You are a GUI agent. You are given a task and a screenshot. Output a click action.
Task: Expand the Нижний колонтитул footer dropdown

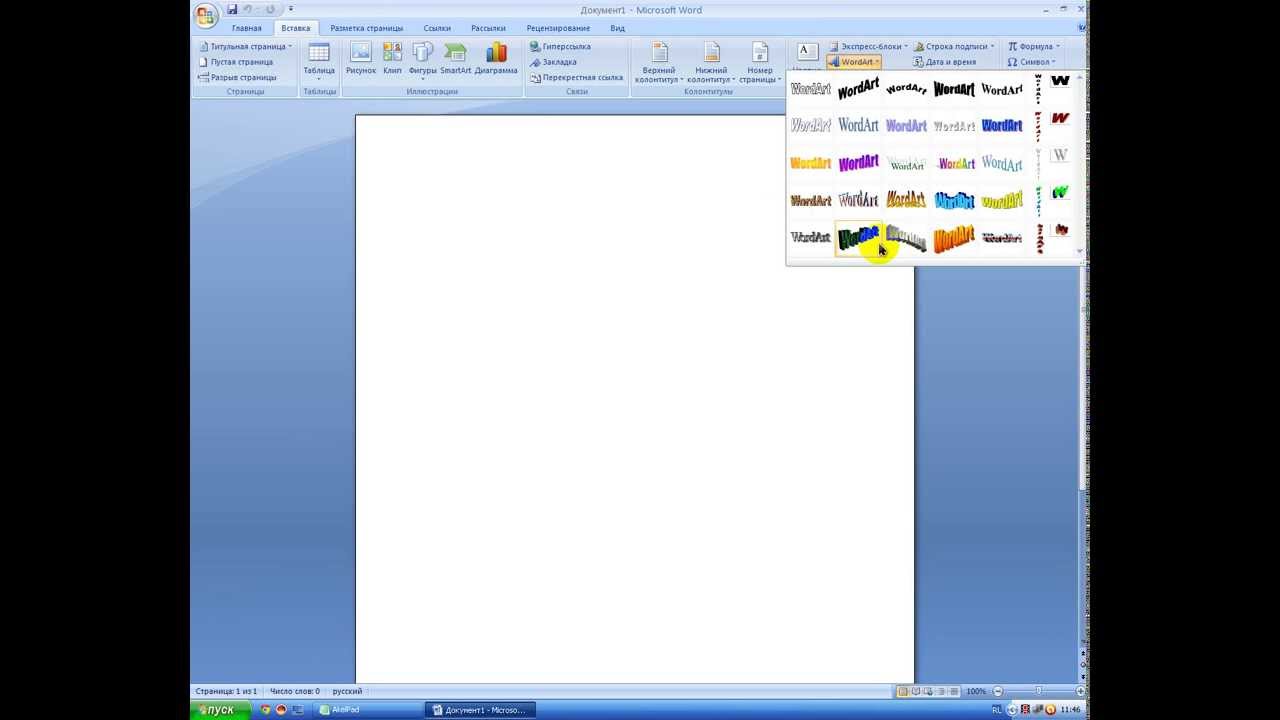[x=711, y=63]
